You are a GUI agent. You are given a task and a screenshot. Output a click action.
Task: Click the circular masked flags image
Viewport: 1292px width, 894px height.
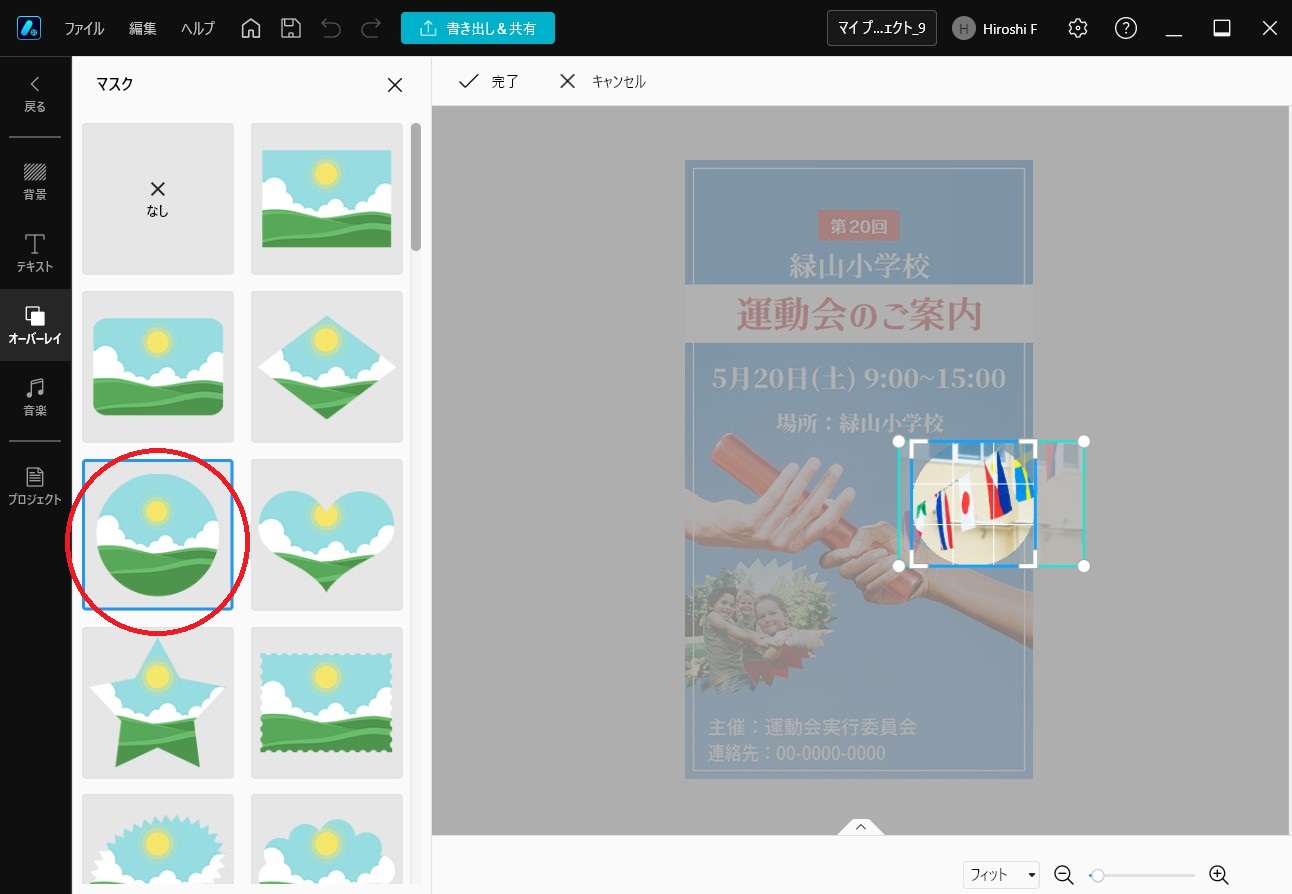[973, 504]
